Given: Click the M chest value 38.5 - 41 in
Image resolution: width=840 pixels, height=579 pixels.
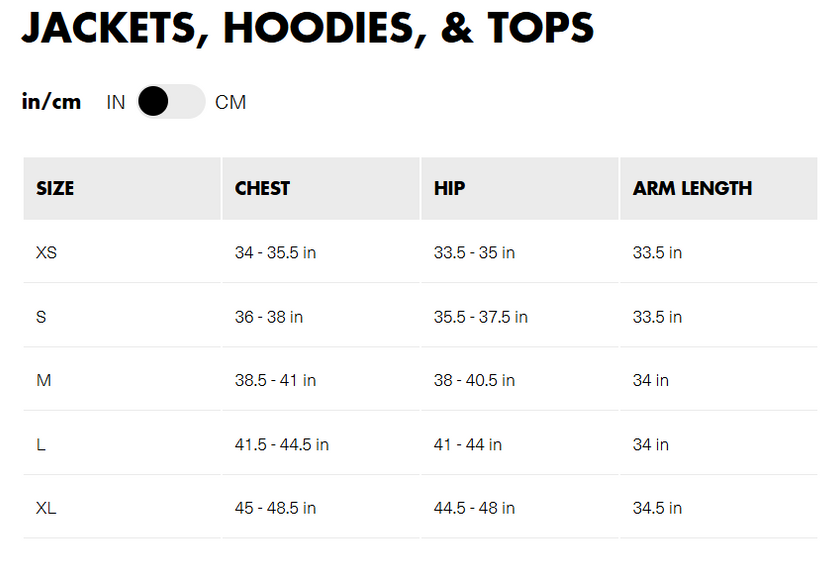Looking at the screenshot, I should (x=275, y=381).
